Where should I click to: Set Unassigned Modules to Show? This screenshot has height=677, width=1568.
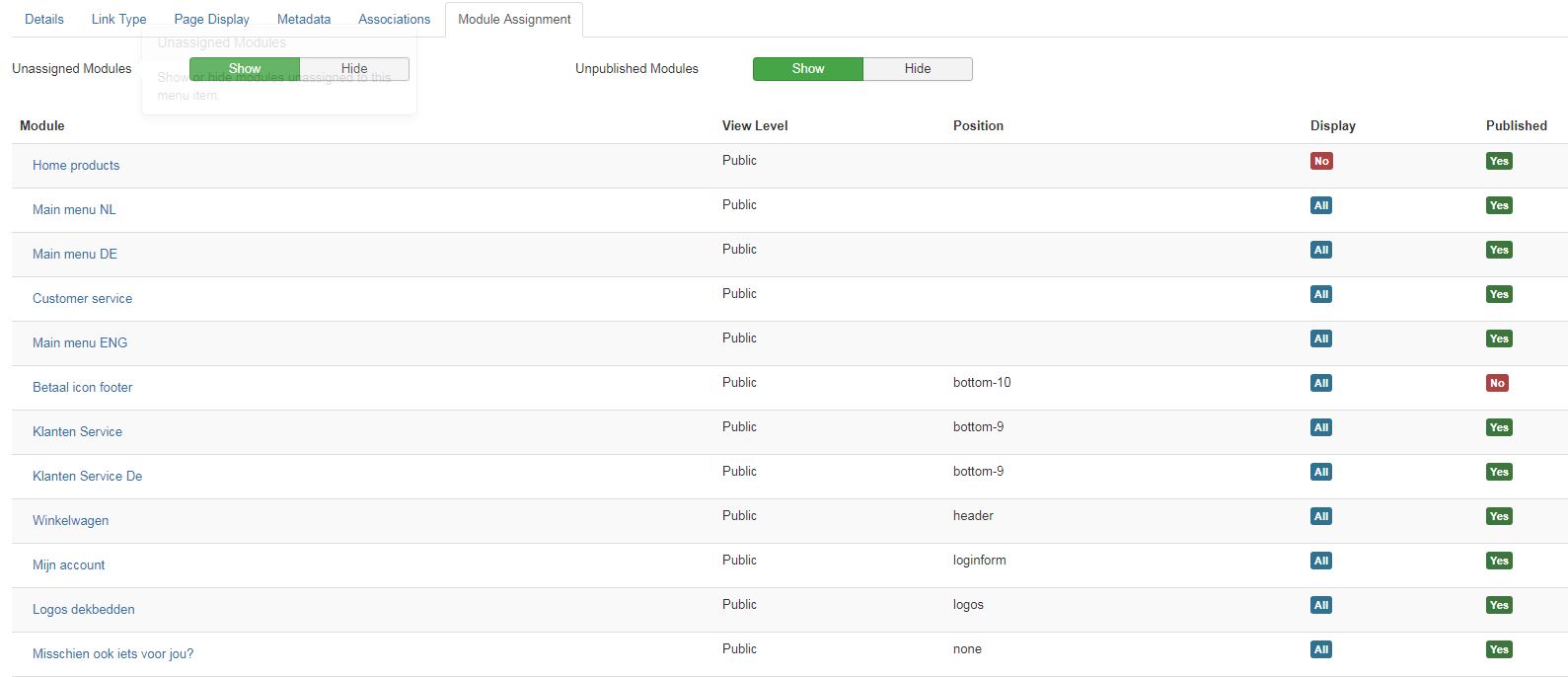(x=245, y=68)
